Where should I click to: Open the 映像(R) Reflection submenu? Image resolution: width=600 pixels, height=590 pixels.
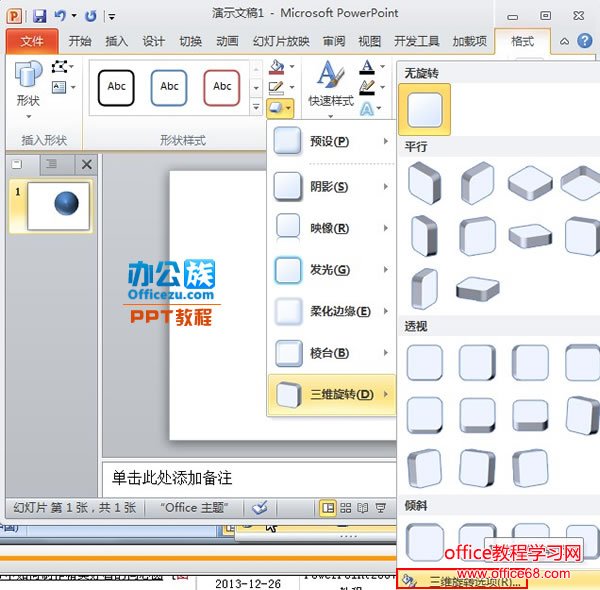pyautogui.click(x=331, y=228)
